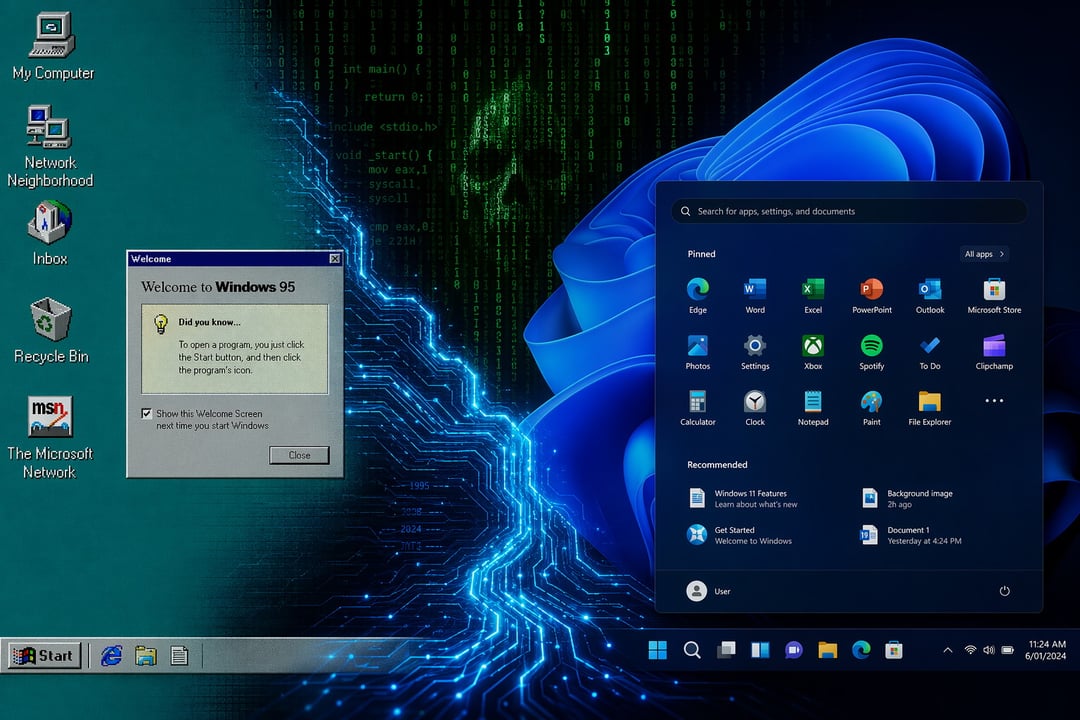Click the Windows 95 Start button

(x=44, y=655)
